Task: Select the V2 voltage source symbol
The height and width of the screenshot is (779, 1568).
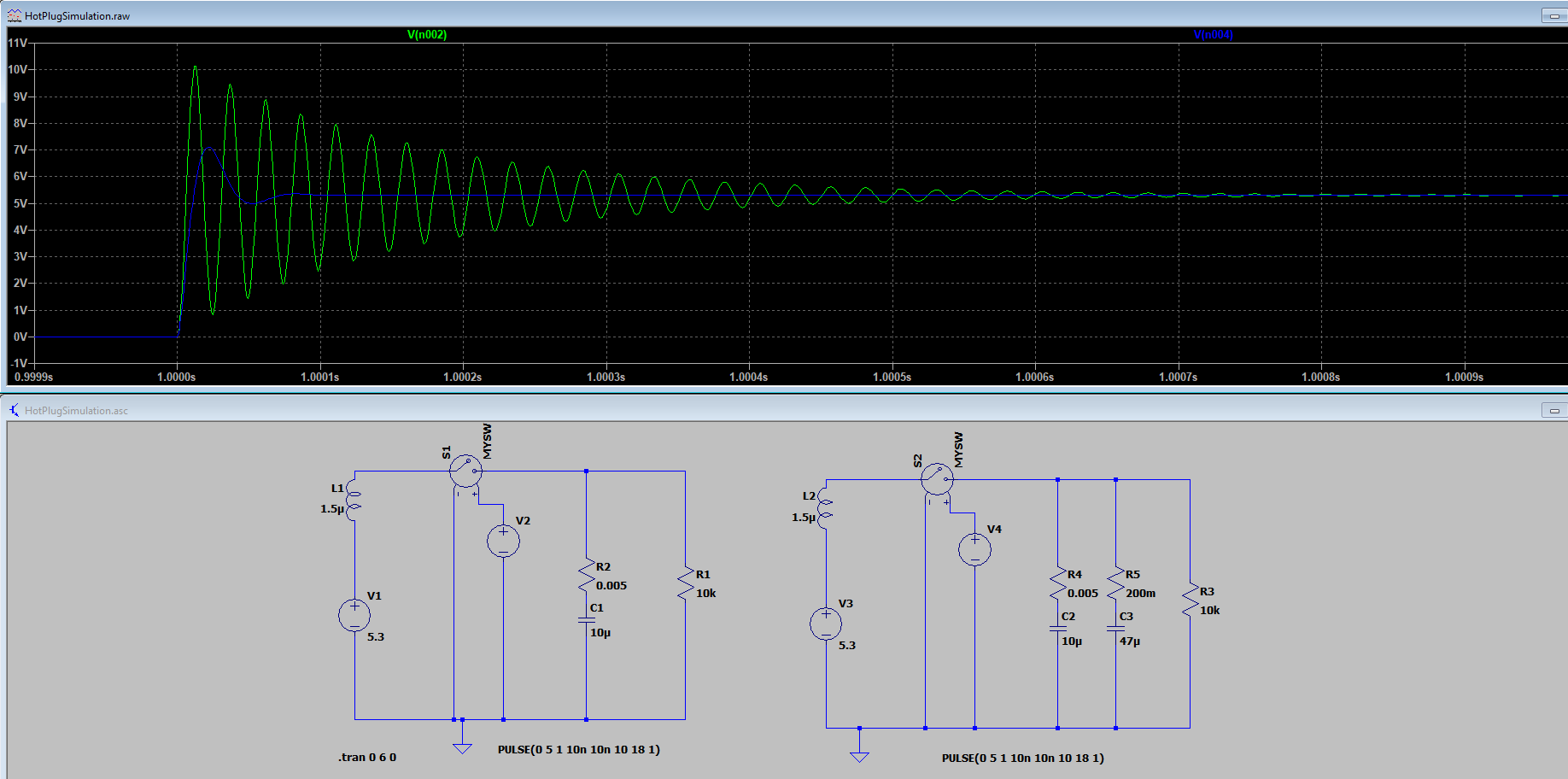Action: pos(503,541)
